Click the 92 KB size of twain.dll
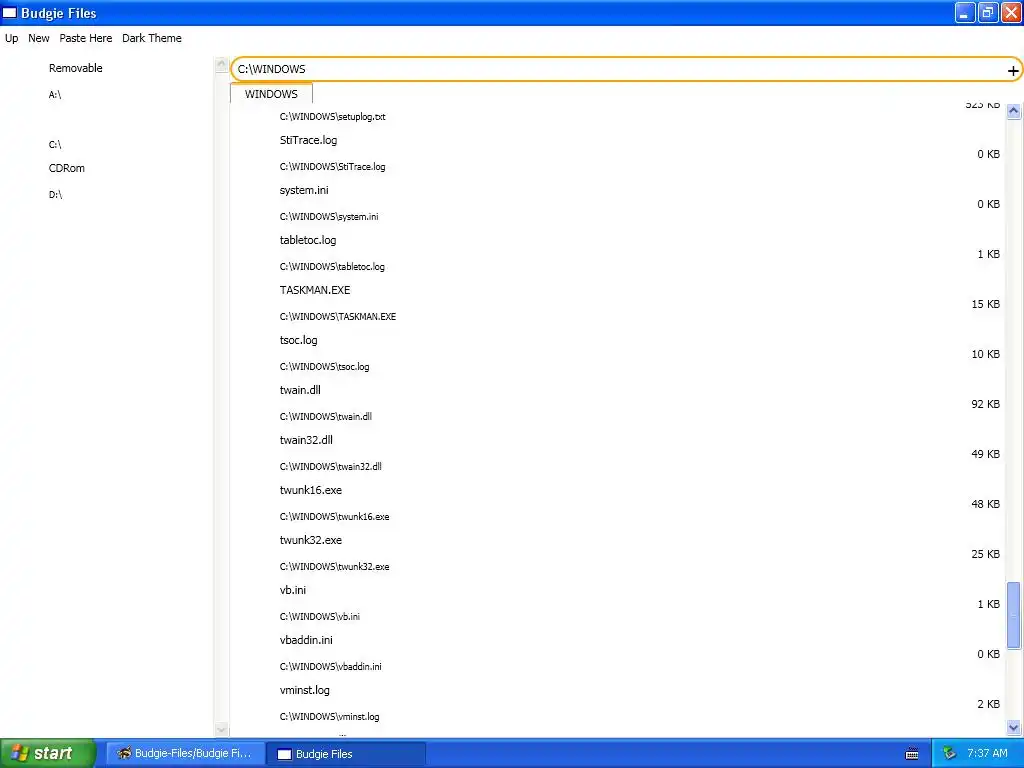Screen dimensions: 1024x768 [x=985, y=404]
